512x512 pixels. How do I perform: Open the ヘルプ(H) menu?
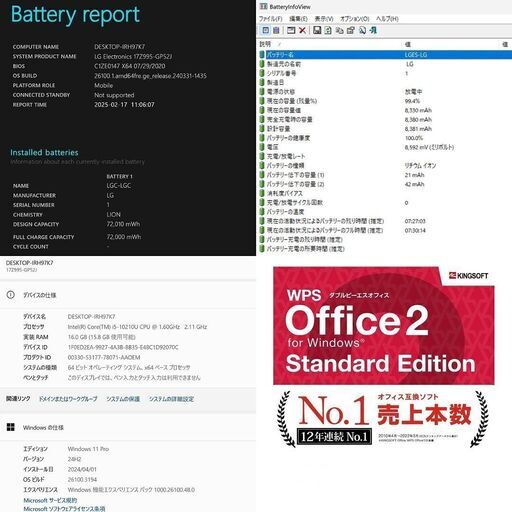[x=387, y=19]
